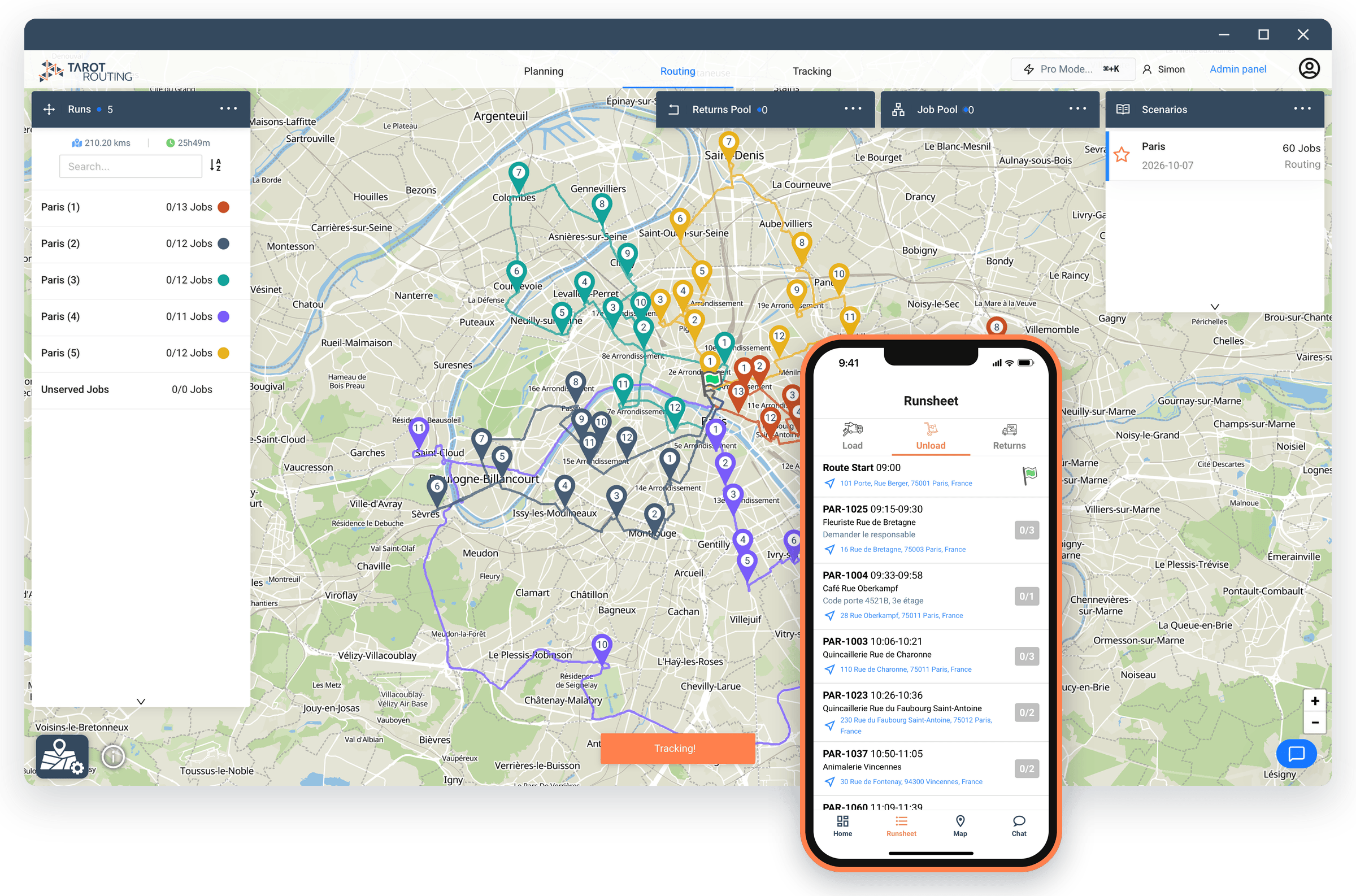1356x896 pixels.
Task: Click the map info icon
Action: [113, 756]
